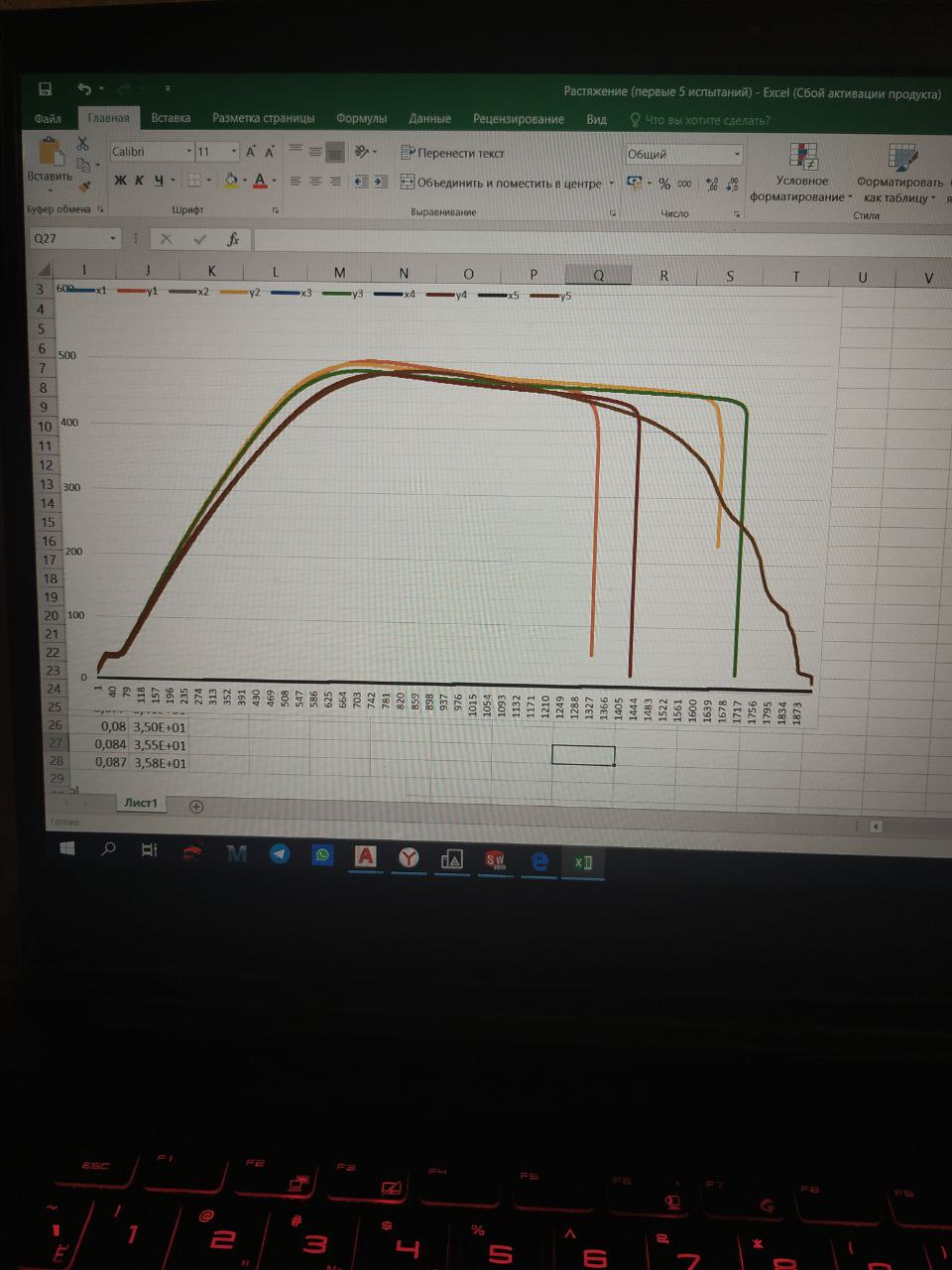The height and width of the screenshot is (1270, 952).
Task: Save the workbook with the floppy icon
Action: (x=45, y=88)
